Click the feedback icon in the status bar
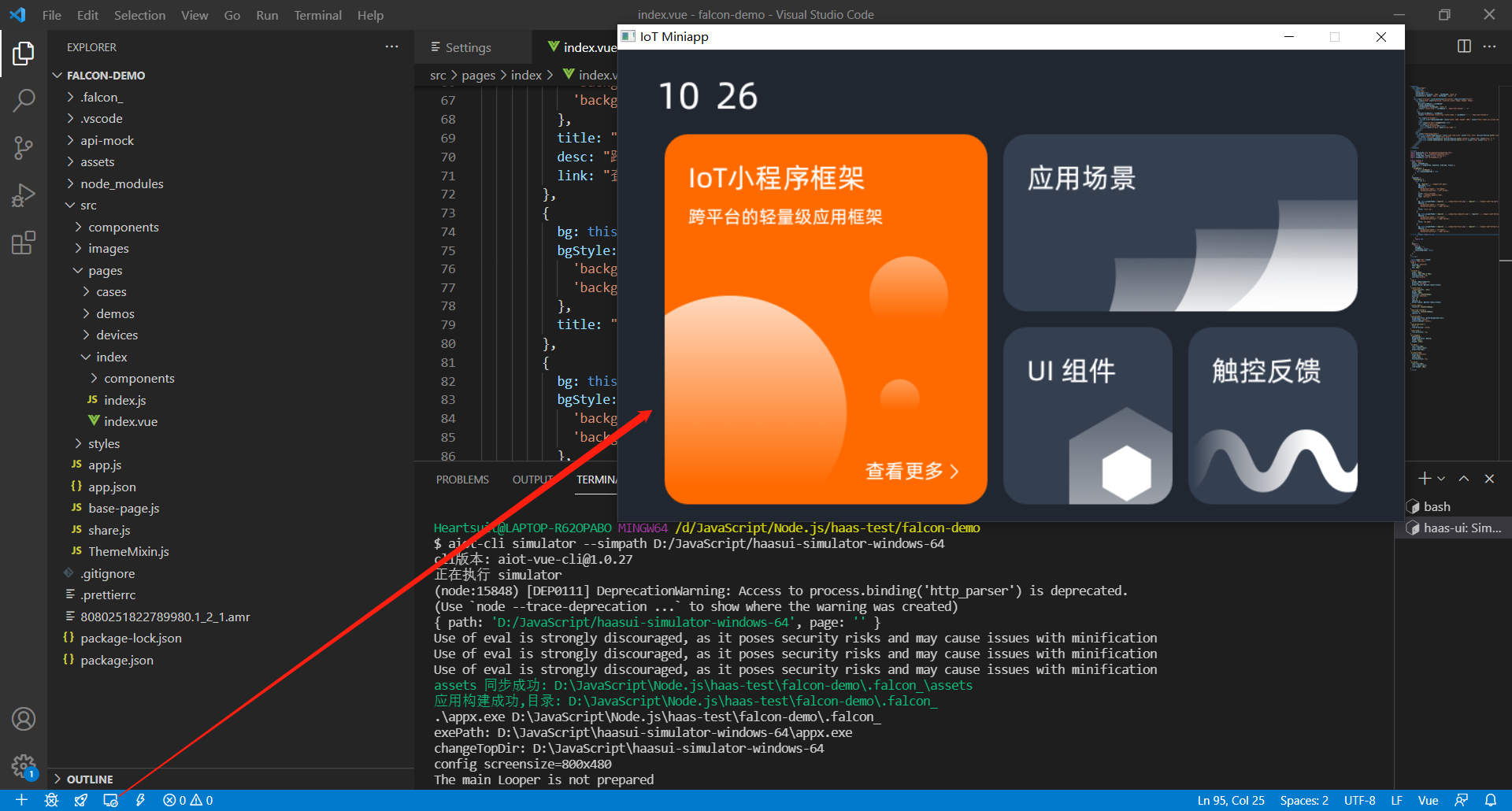 (1461, 800)
